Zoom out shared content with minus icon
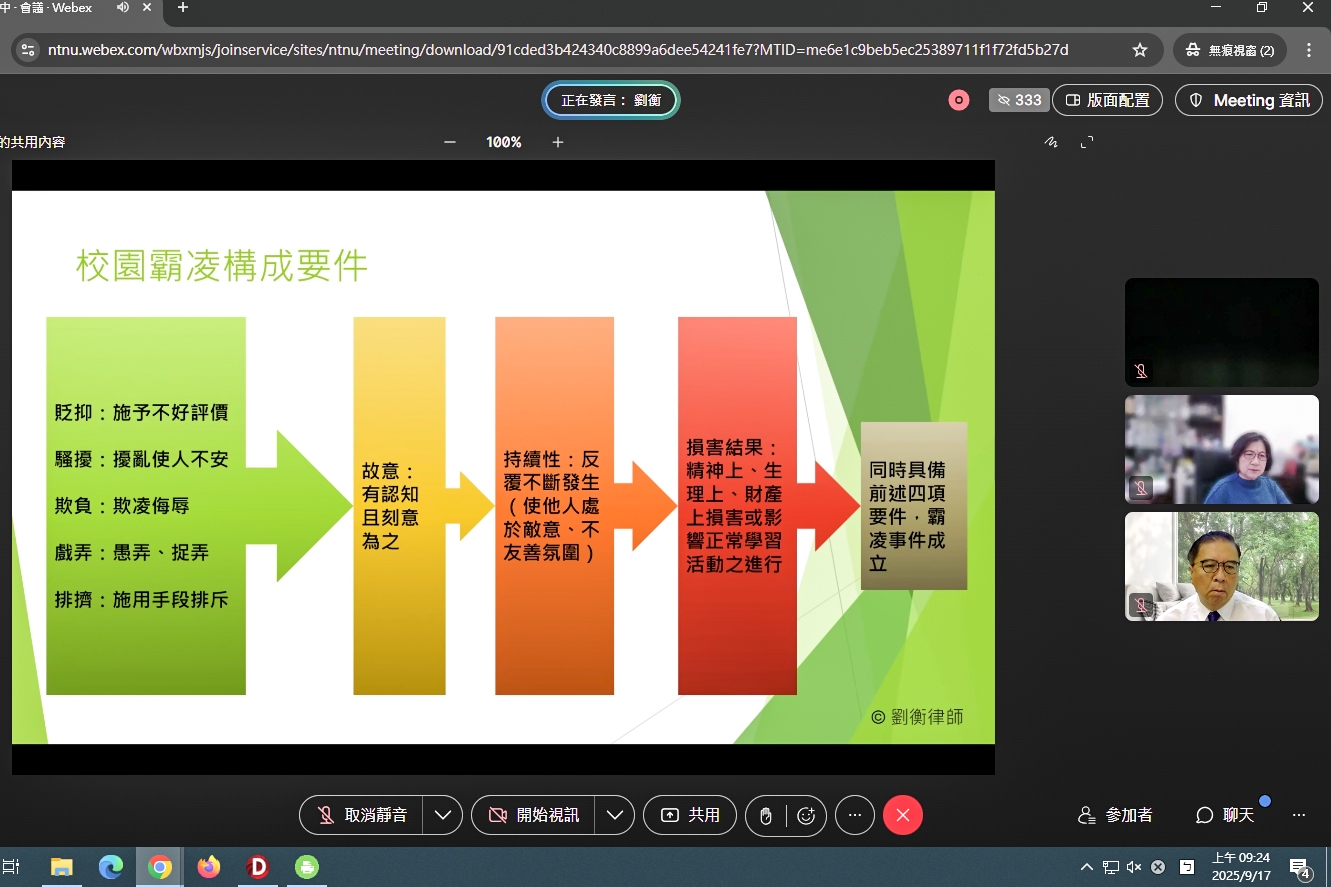1331x887 pixels. [450, 142]
